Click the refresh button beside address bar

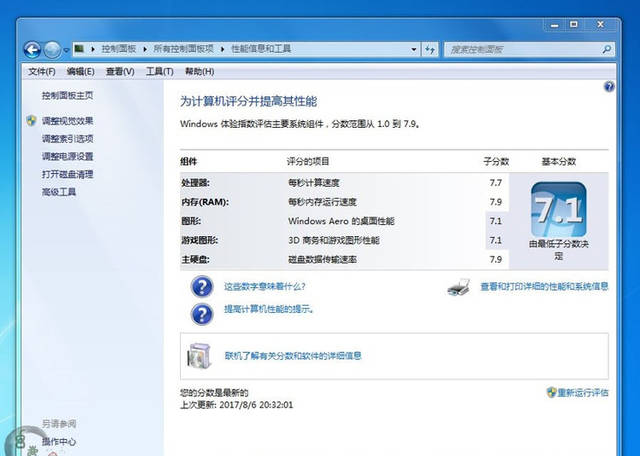429,49
